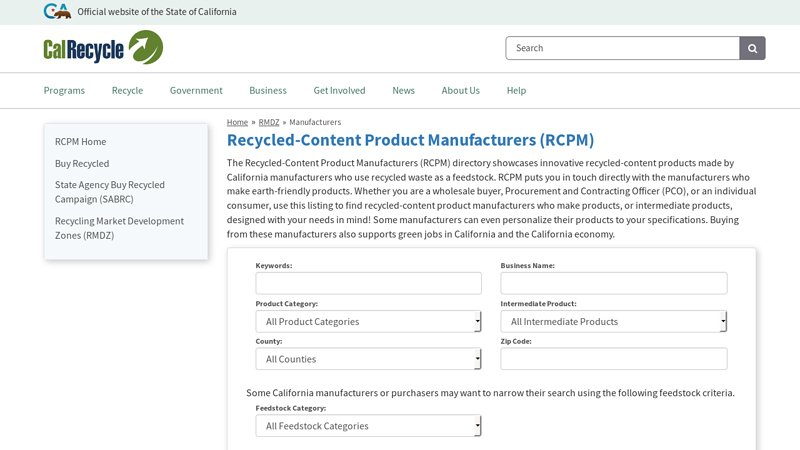Click the Zip Code input box
The width and height of the screenshot is (800, 450).
click(613, 359)
